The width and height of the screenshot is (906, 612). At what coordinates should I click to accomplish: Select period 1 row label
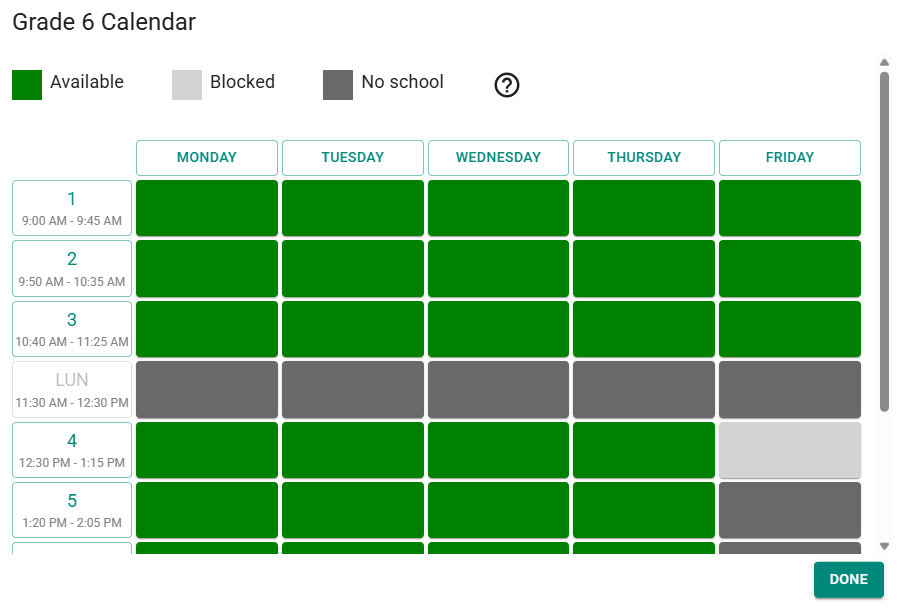(x=71, y=207)
